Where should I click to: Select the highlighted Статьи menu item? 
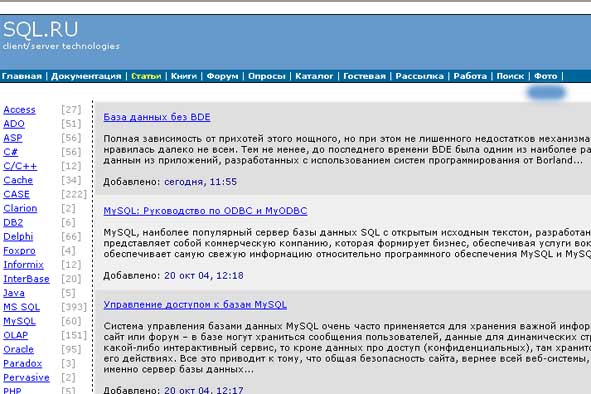pyautogui.click(x=146, y=76)
